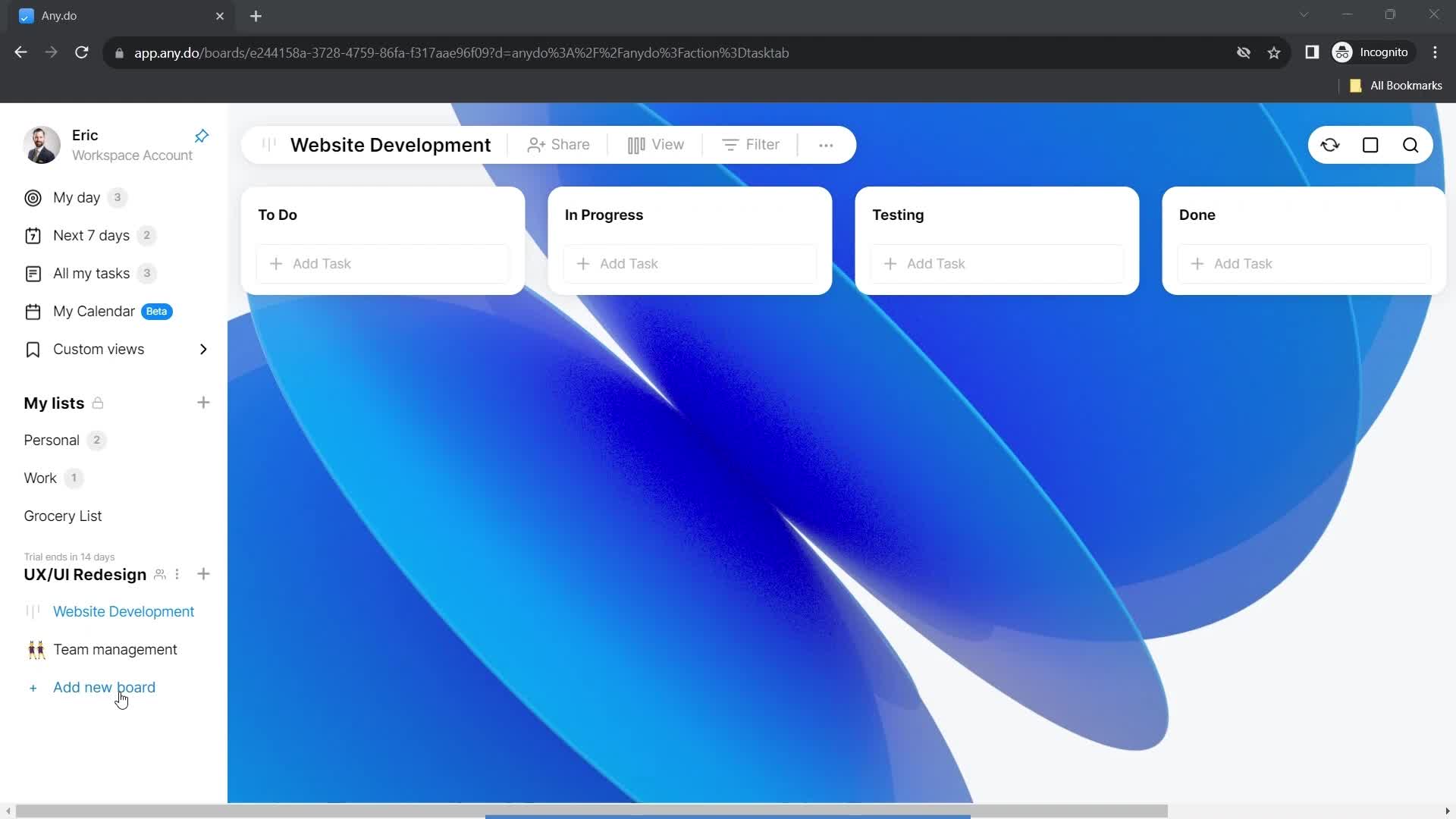Click the Share icon to invite collaborators

coord(559,145)
